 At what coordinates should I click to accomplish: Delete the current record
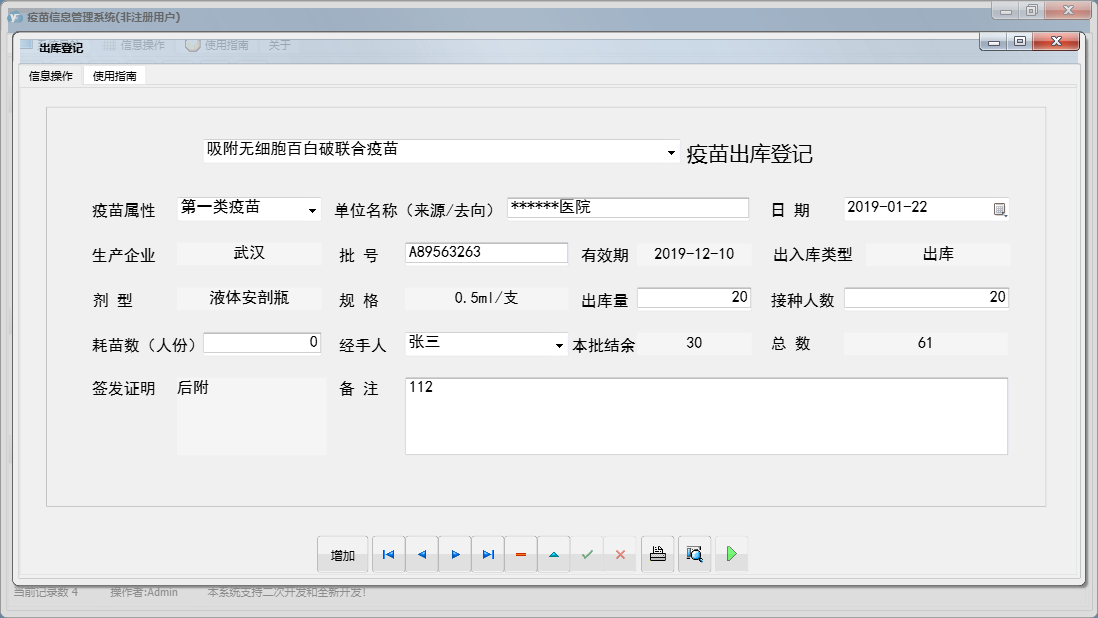tap(520, 553)
